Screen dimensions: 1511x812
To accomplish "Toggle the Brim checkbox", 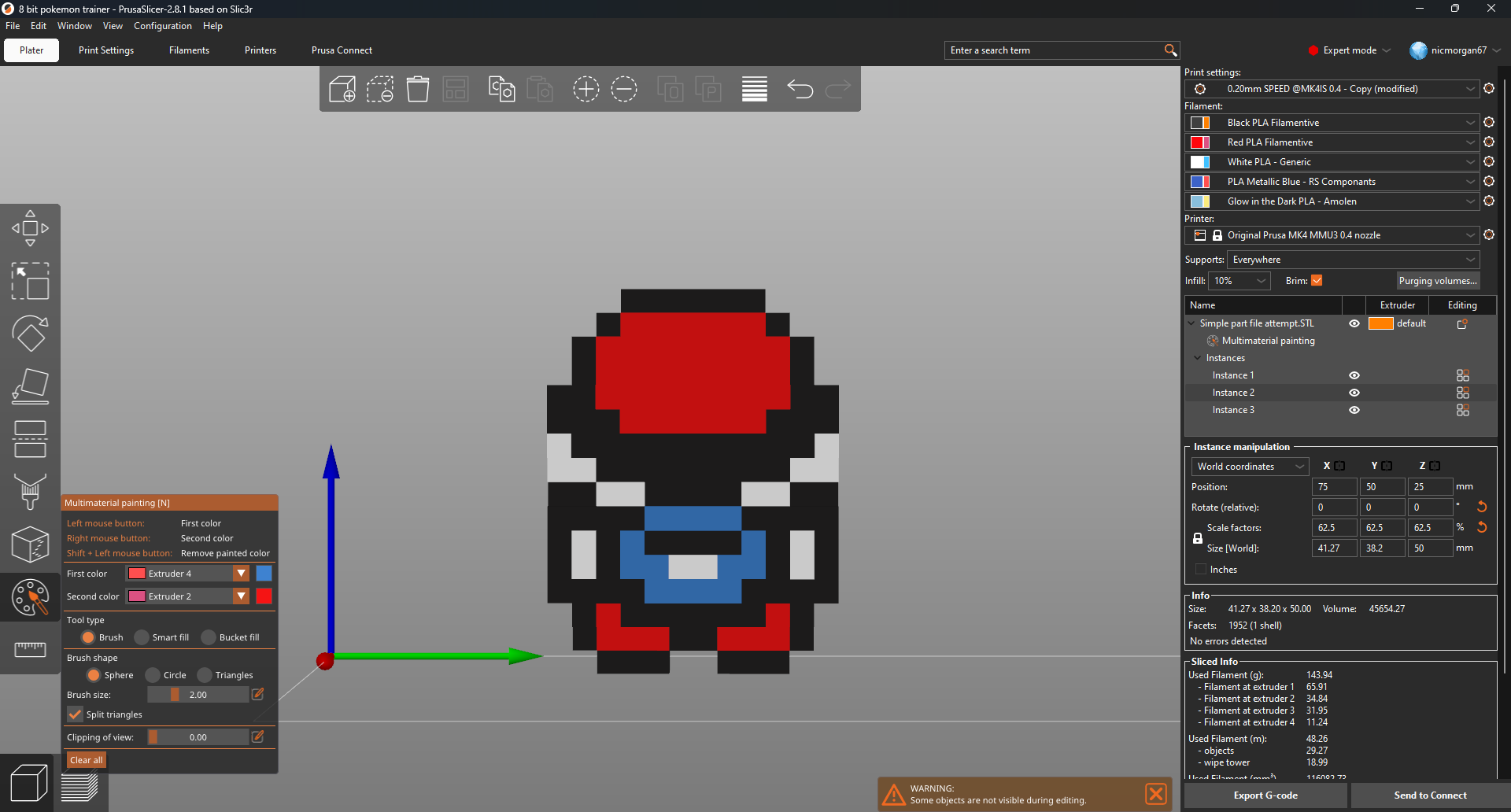I will tap(1317, 280).
